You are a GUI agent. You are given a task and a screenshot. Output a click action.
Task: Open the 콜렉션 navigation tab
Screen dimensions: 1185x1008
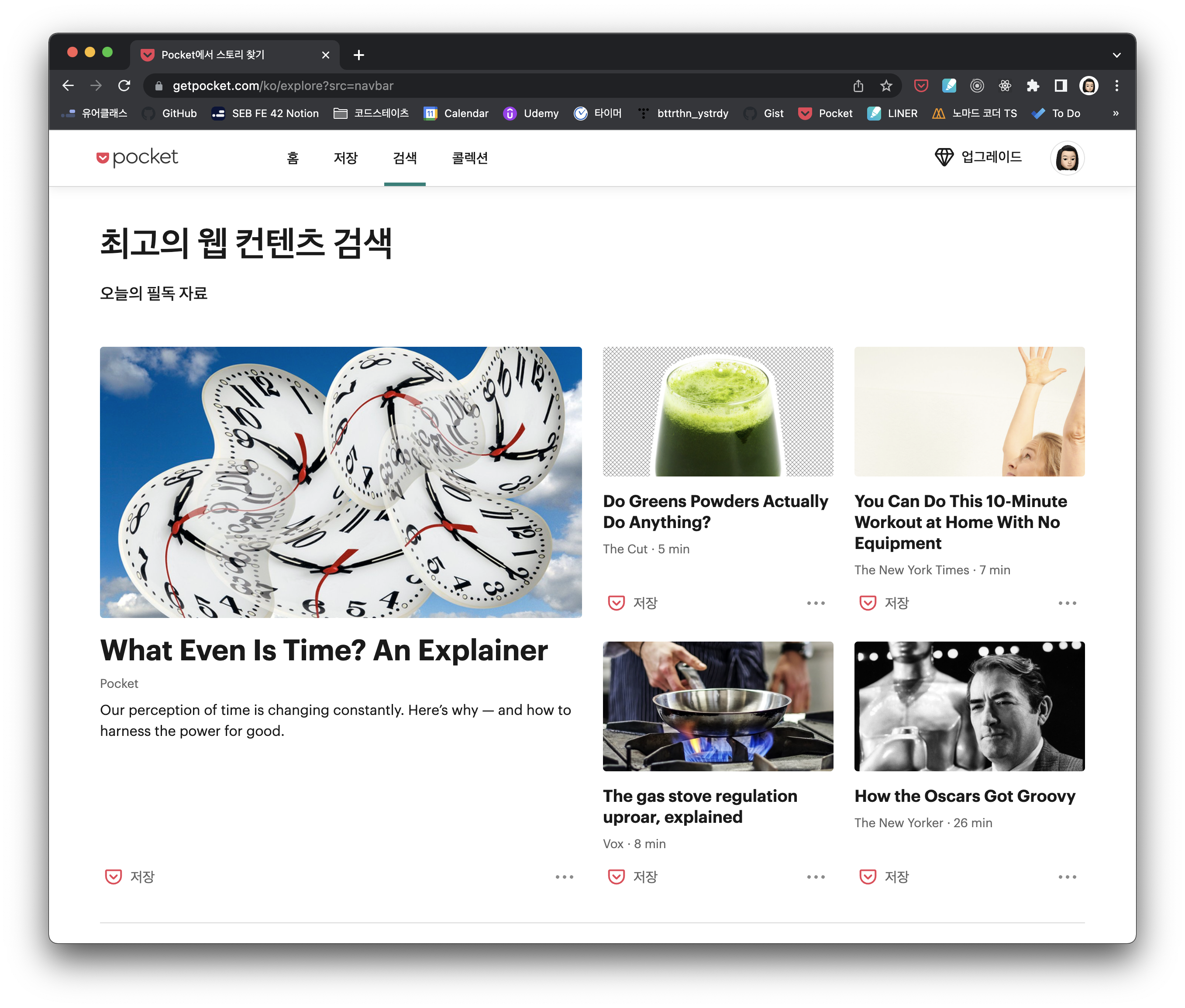(470, 158)
